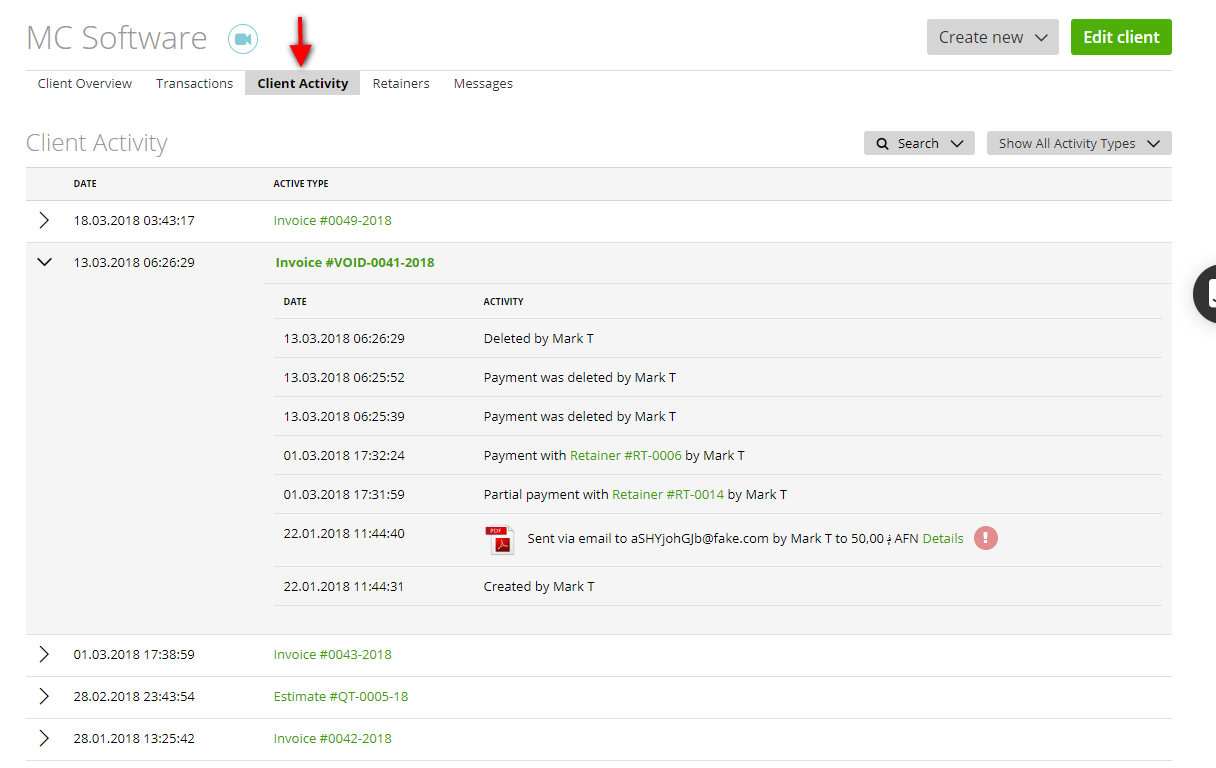Viewport: 1216px width, 768px height.
Task: Open the Show All Activity Types filter dropdown
Action: click(1078, 143)
